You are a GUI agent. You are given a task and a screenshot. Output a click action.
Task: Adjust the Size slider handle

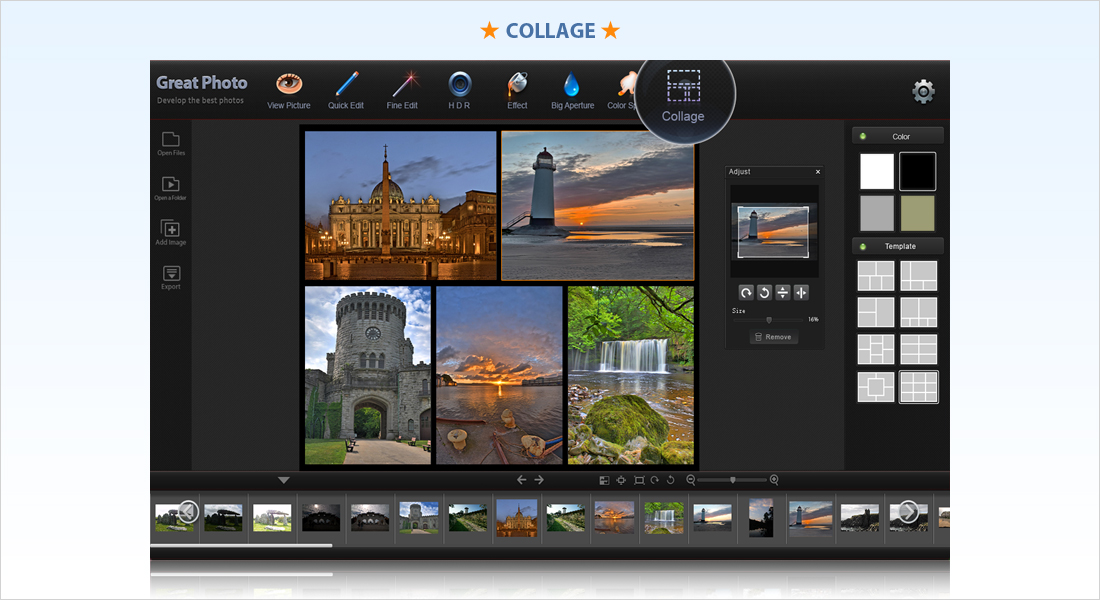click(x=769, y=320)
